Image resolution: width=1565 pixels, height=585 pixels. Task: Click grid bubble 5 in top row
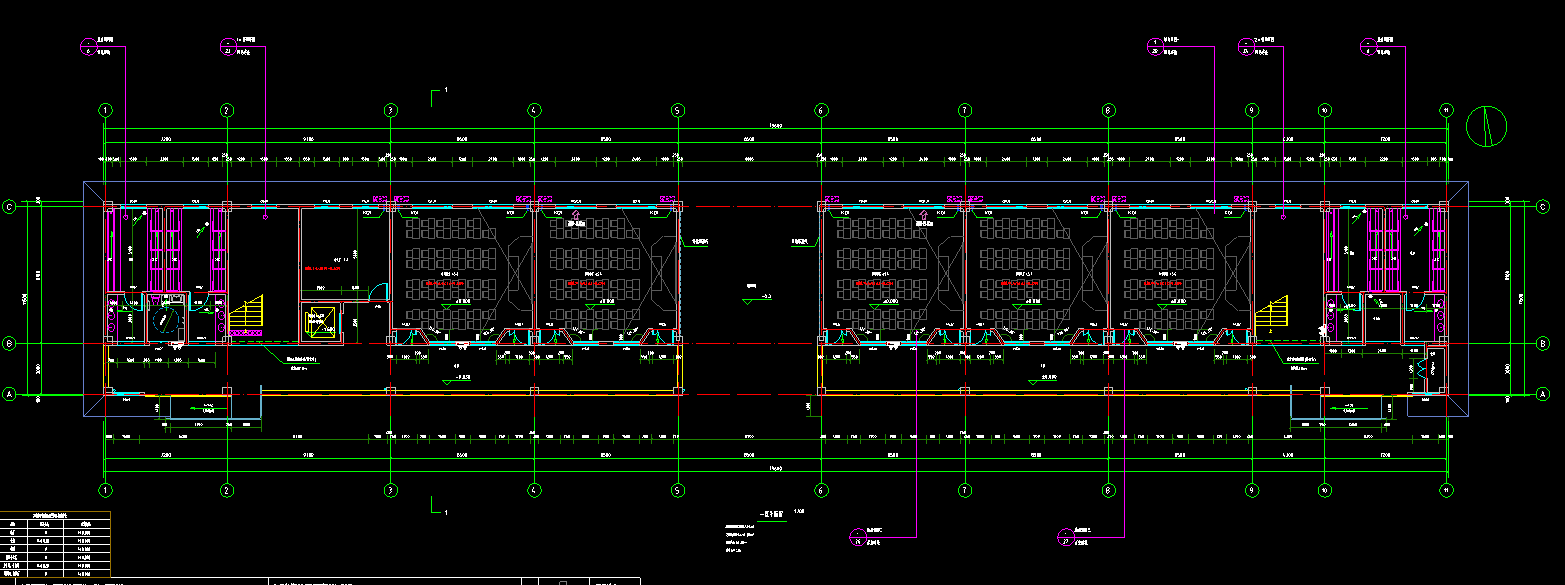[677, 110]
